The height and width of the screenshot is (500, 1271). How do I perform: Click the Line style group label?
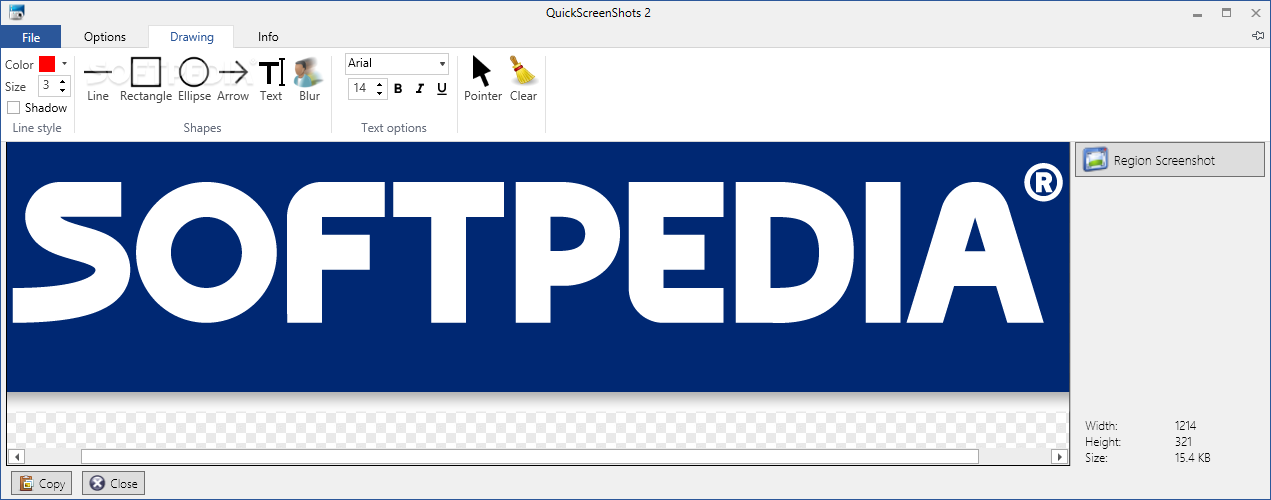[x=37, y=128]
